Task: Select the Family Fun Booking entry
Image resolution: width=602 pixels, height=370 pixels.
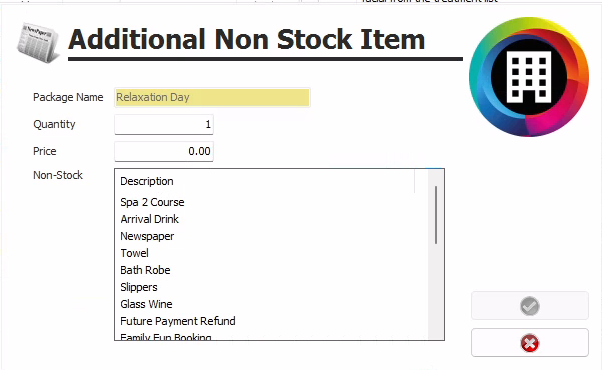Action: 165,337
